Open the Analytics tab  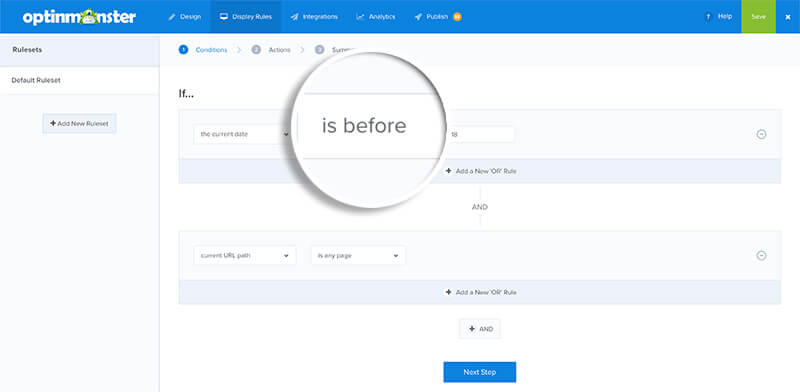coord(376,17)
